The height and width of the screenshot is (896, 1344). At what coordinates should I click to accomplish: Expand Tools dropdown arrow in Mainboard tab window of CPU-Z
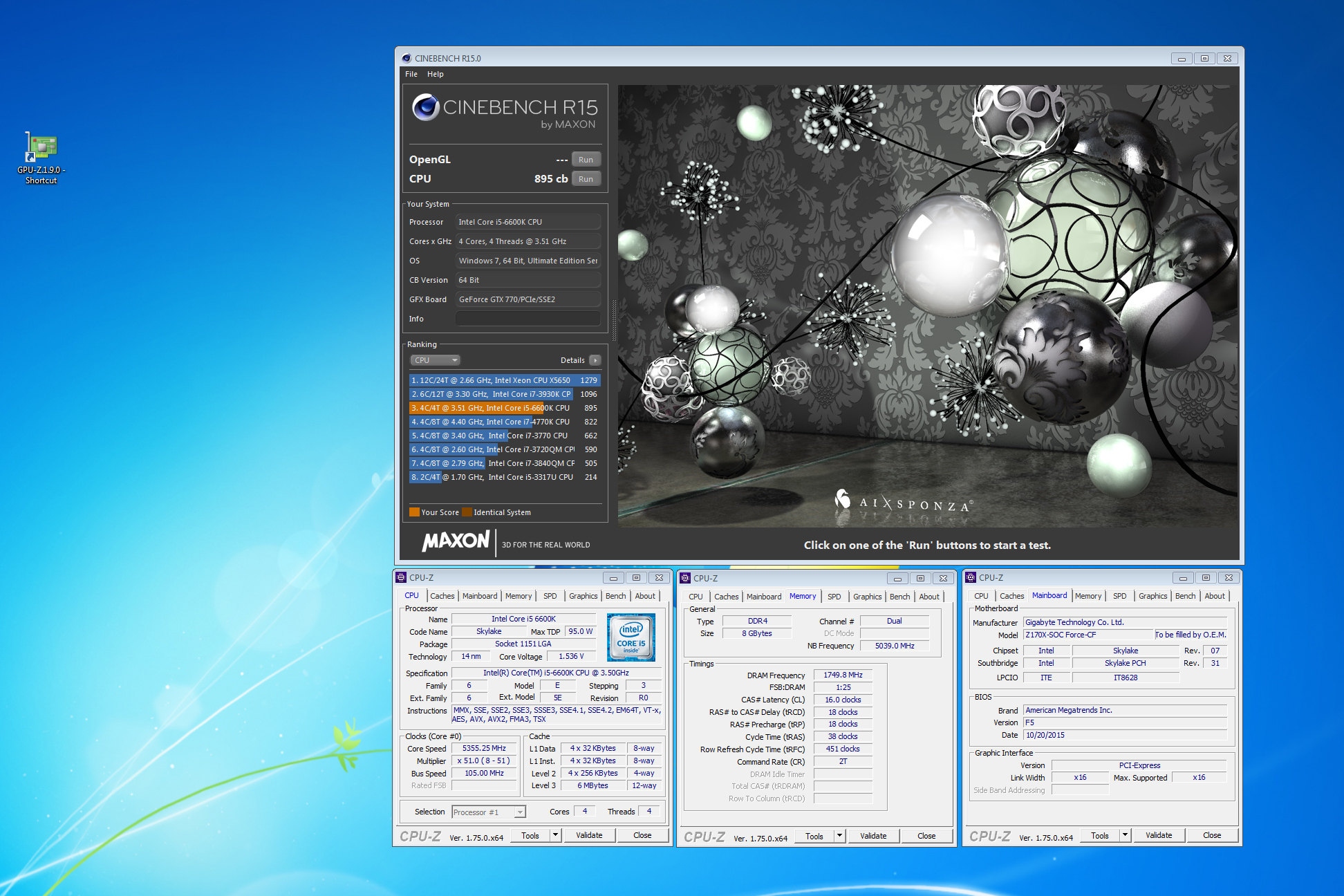point(1125,835)
